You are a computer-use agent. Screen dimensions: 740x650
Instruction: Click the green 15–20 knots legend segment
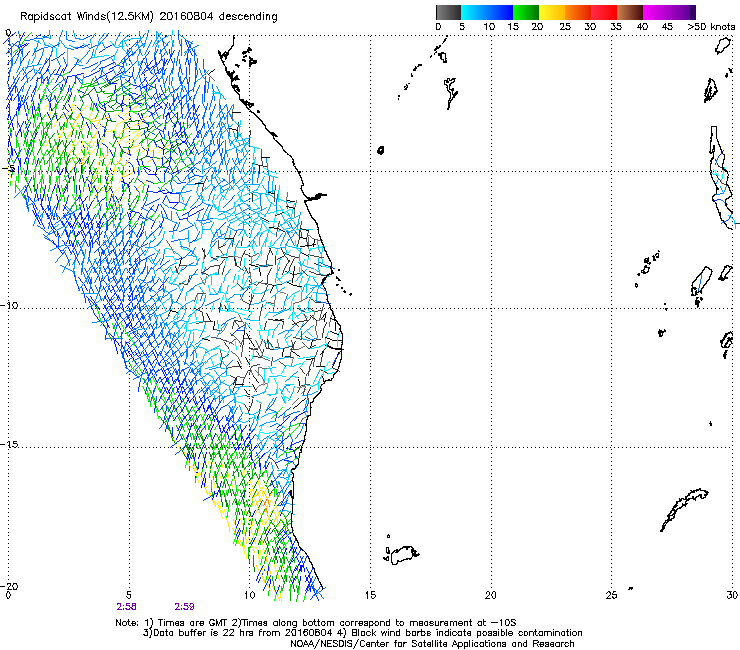coord(526,12)
